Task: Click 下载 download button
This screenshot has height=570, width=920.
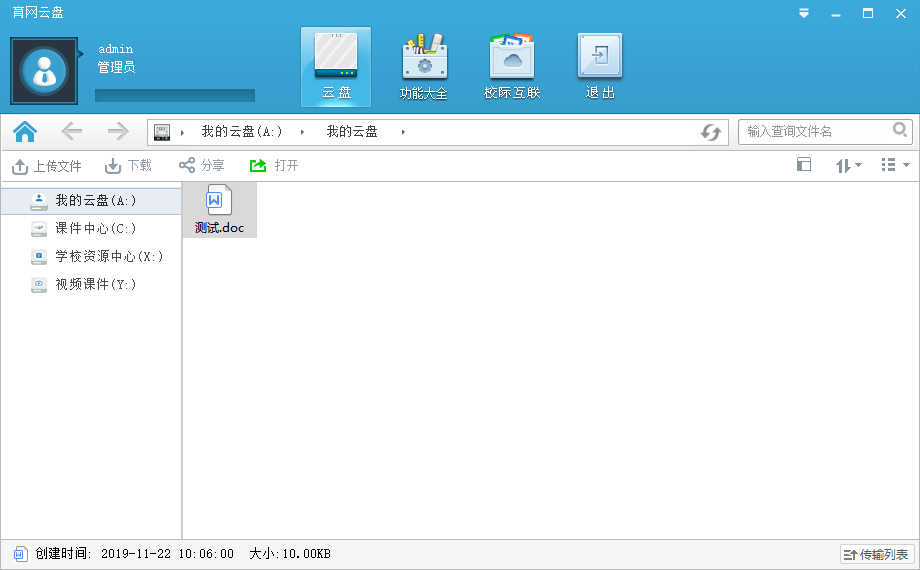Action: (x=129, y=166)
